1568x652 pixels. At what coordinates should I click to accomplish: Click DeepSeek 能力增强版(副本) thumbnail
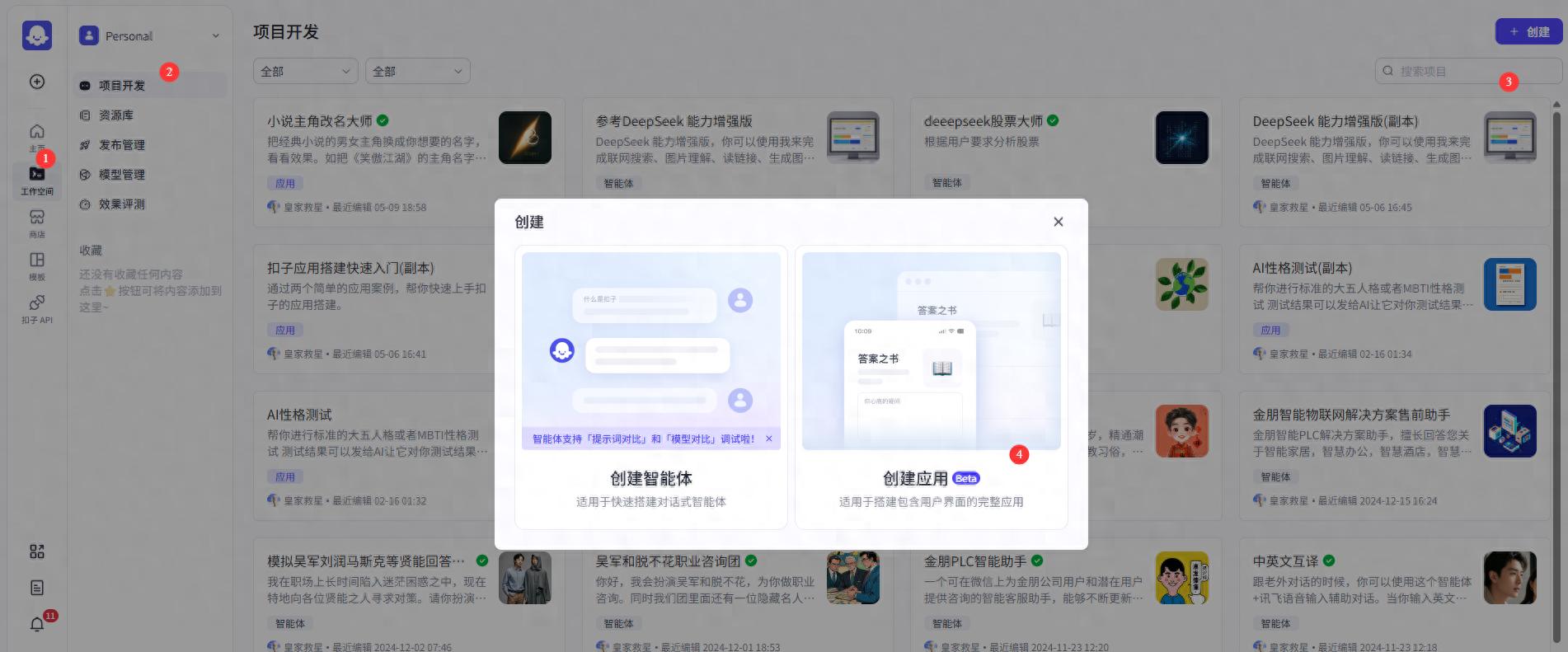pyautogui.click(x=1510, y=138)
